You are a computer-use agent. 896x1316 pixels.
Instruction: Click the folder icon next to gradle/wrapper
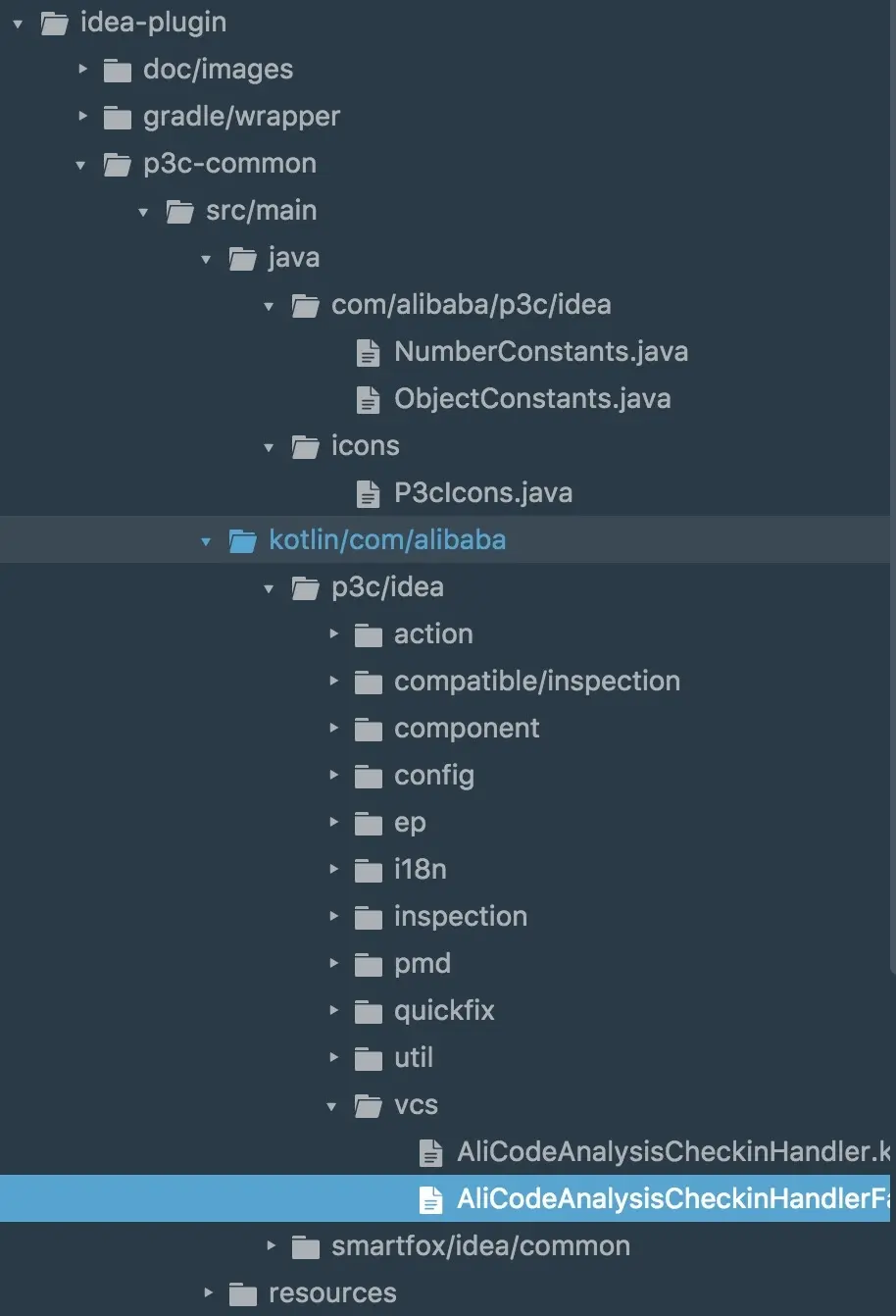tap(117, 117)
